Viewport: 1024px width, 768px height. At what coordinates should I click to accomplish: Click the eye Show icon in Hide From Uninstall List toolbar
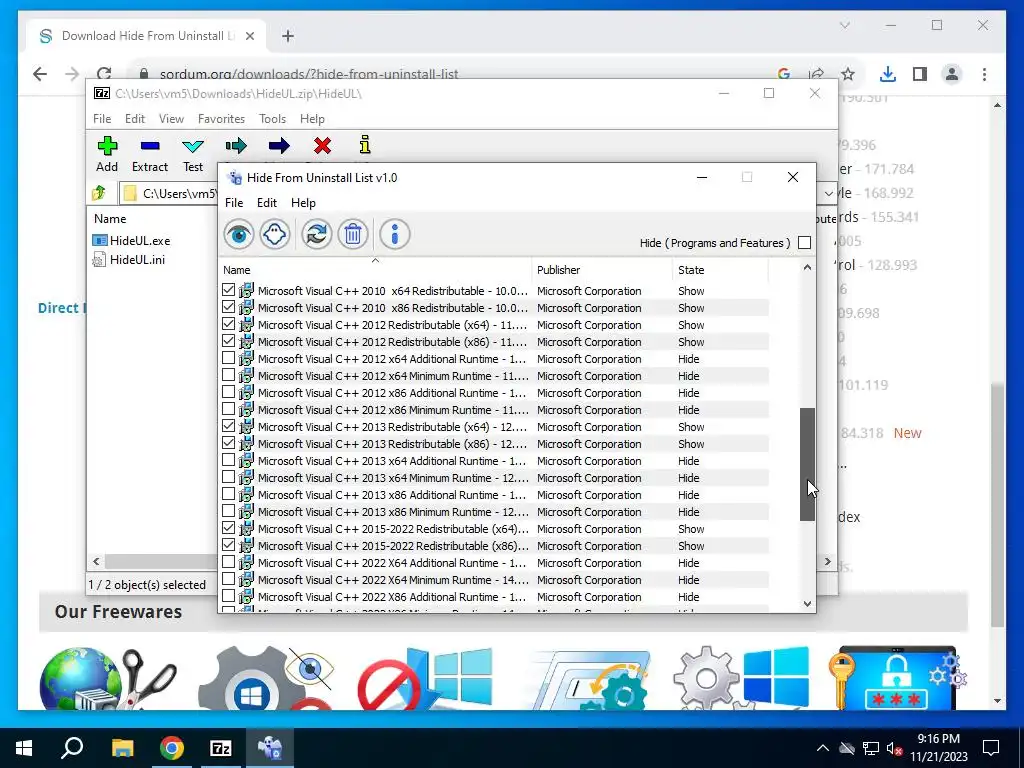(238, 234)
